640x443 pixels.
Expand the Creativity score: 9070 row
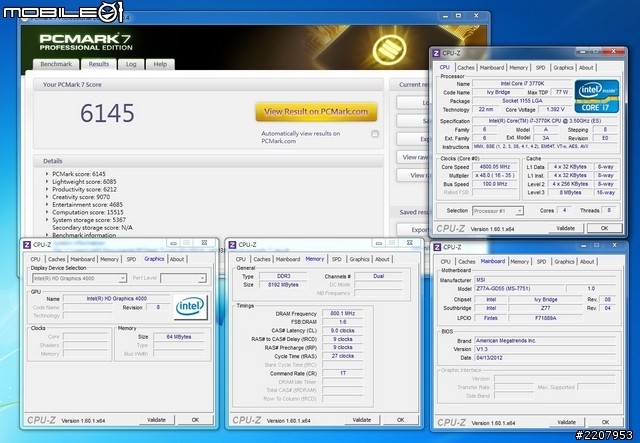point(47,197)
